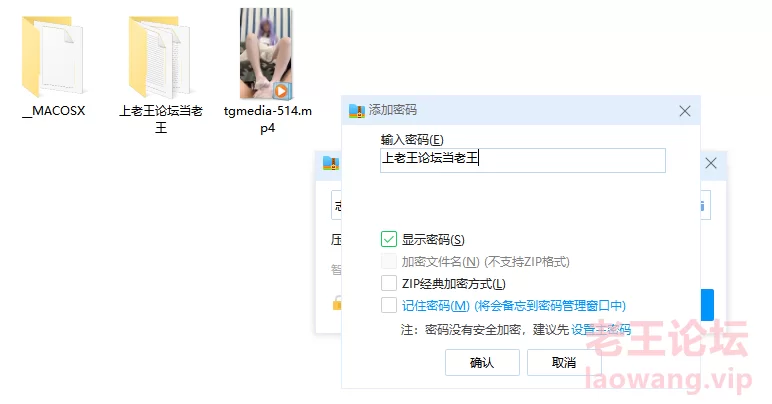772x404 pixels.
Task: Close the 添加密码 dialog
Action: click(x=684, y=111)
